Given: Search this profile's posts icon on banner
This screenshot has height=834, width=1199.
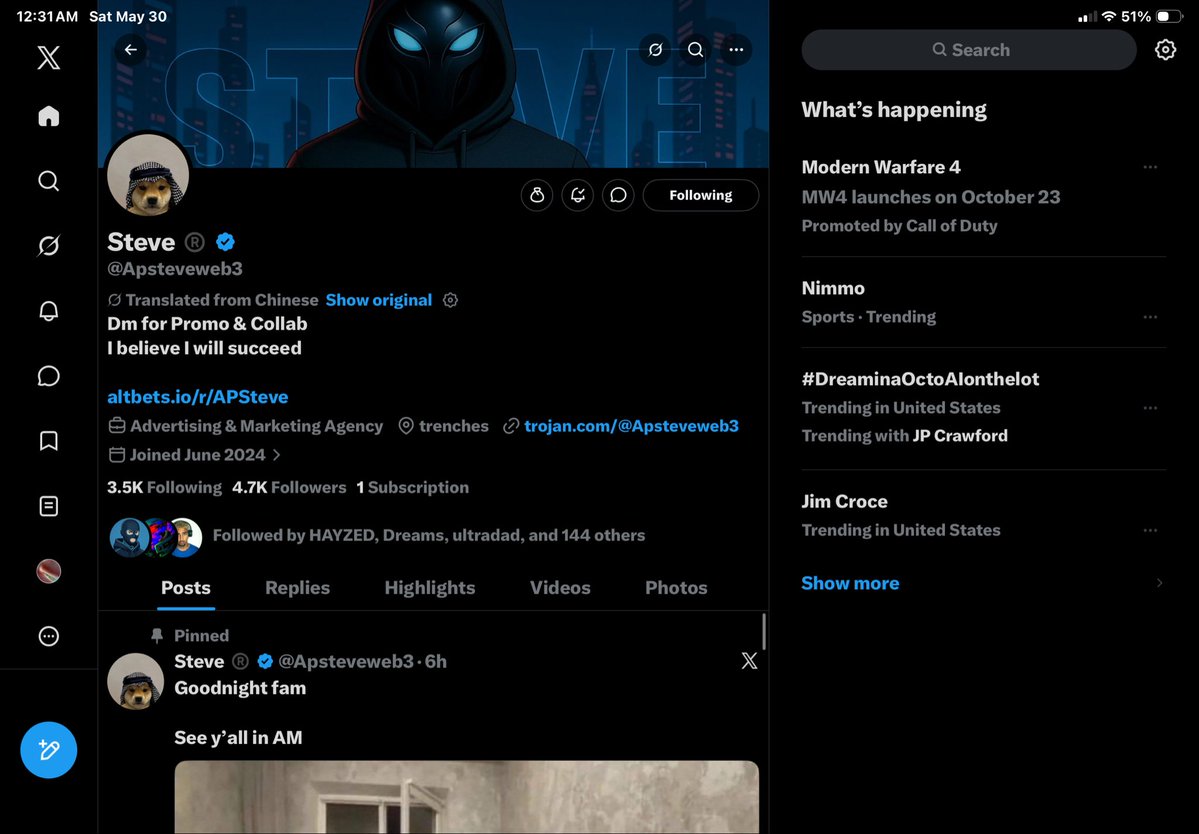Looking at the screenshot, I should pos(695,50).
